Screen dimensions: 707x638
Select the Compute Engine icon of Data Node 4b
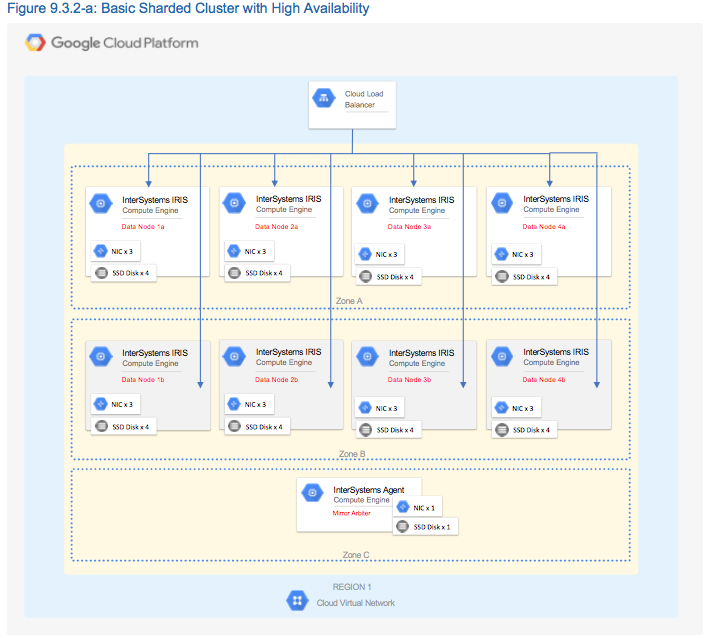tap(502, 356)
